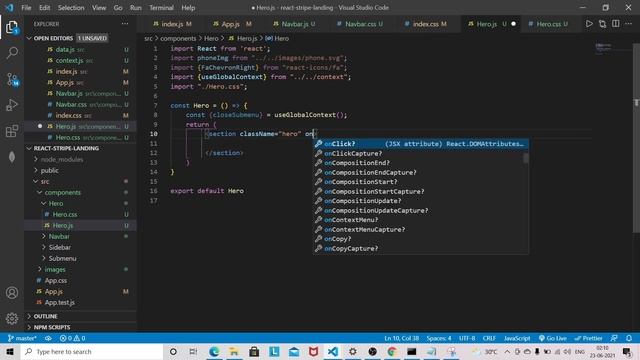Switch to the App.js editor tab
This screenshot has width=640, height=360.
coord(232,24)
